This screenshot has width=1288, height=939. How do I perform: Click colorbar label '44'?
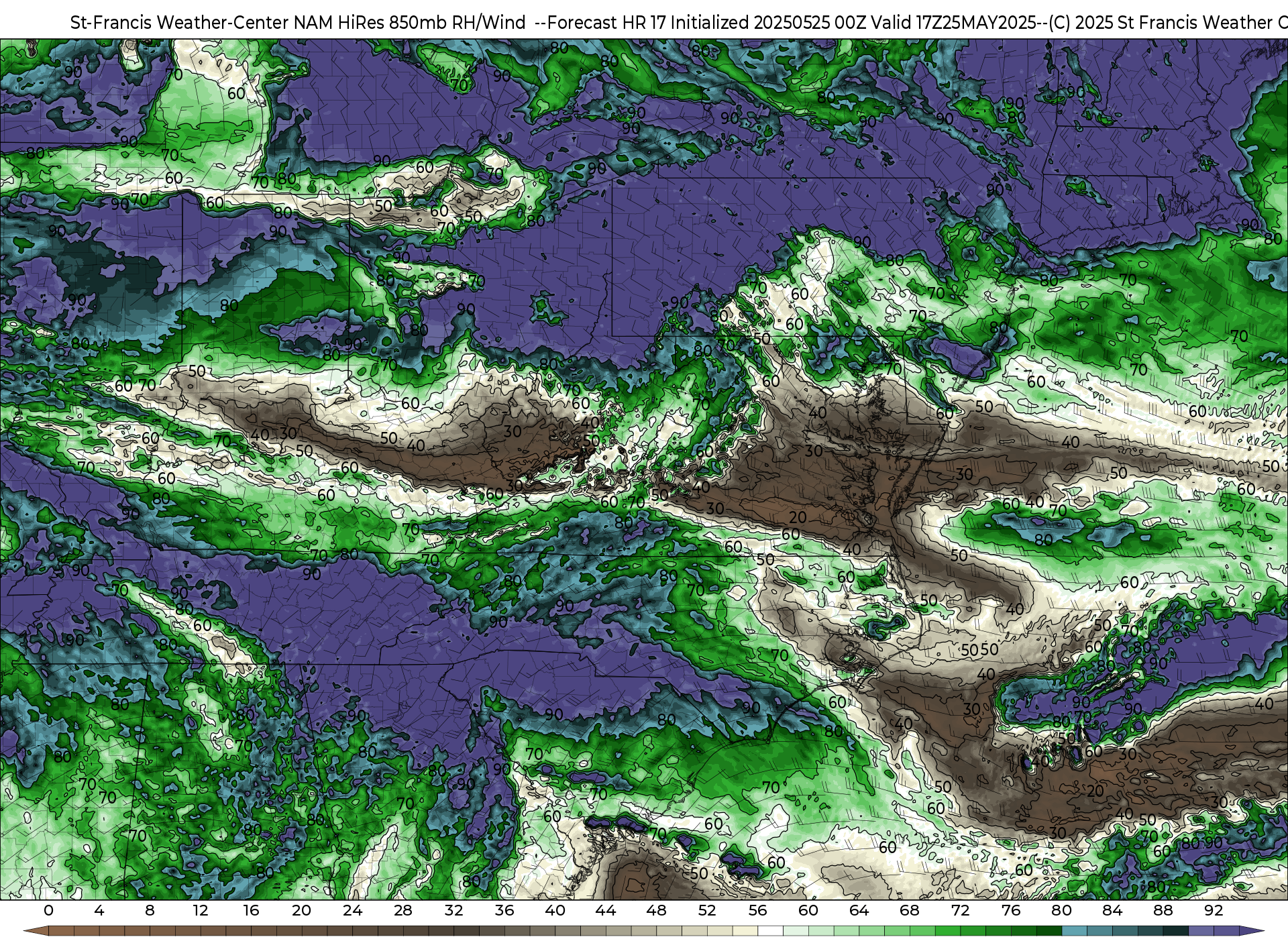(x=606, y=910)
